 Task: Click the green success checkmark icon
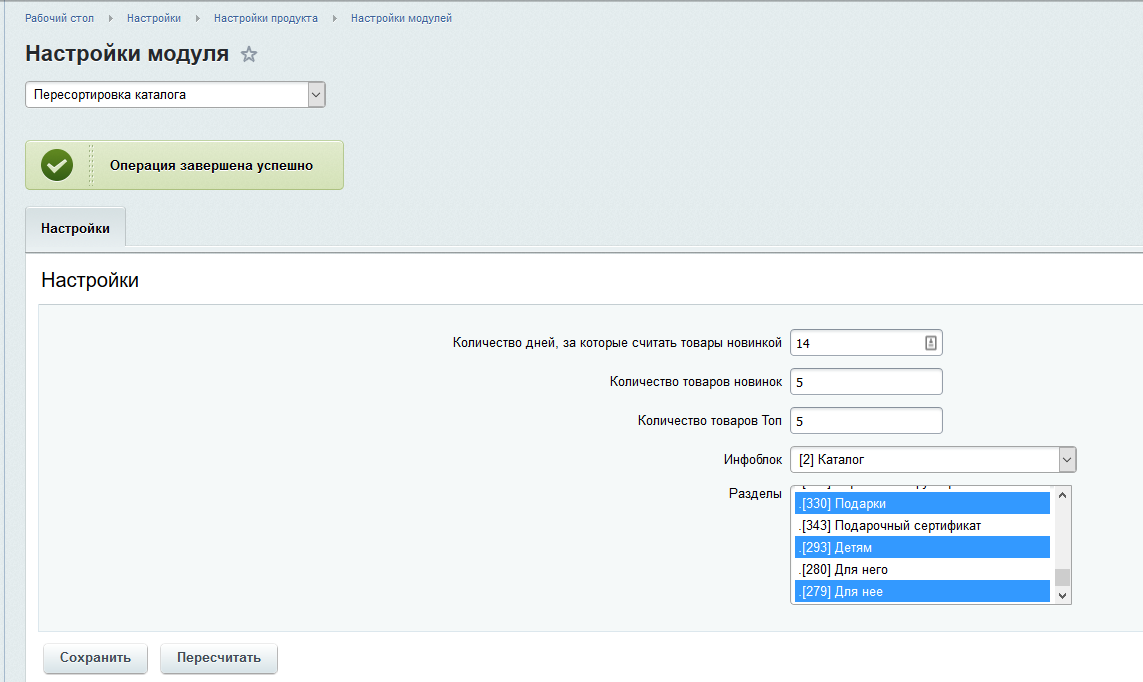point(57,165)
